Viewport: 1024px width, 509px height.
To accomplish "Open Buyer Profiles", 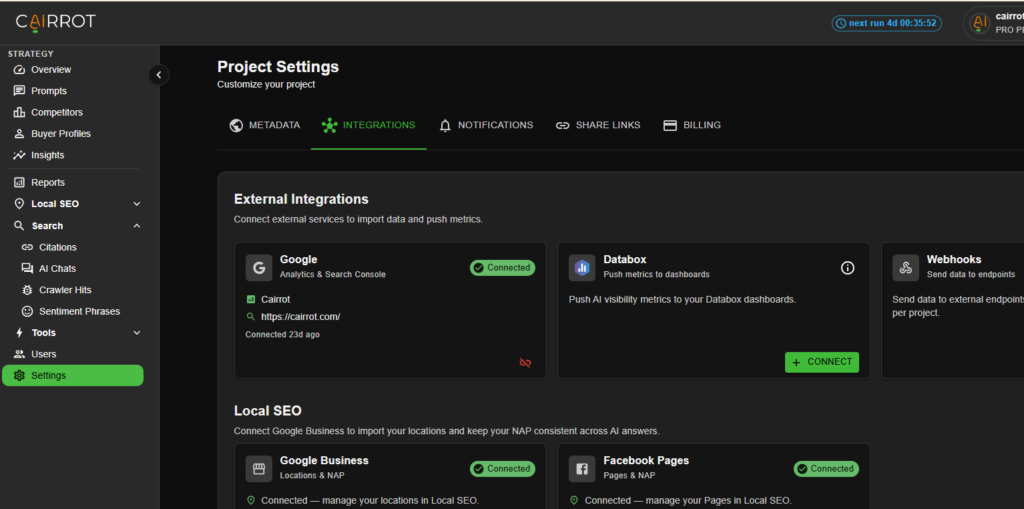I will coord(61,133).
